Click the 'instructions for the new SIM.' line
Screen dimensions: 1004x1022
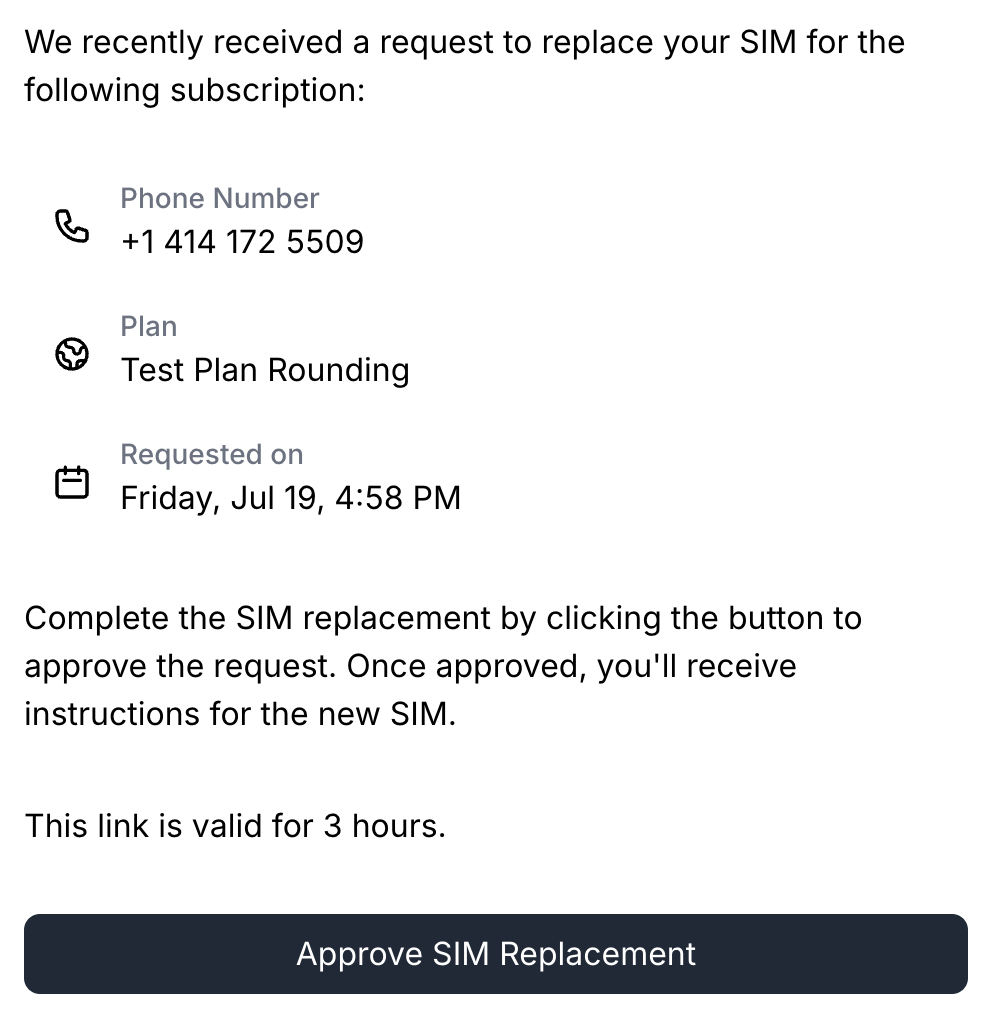[241, 714]
